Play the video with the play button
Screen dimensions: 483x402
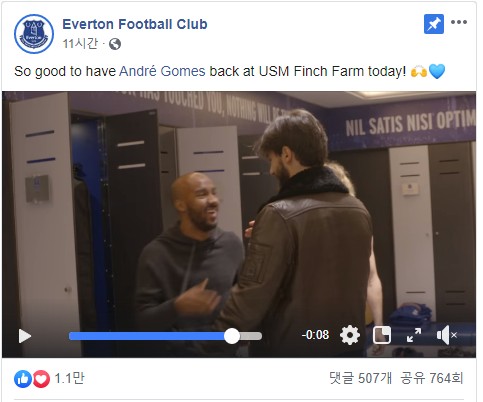(x=25, y=336)
